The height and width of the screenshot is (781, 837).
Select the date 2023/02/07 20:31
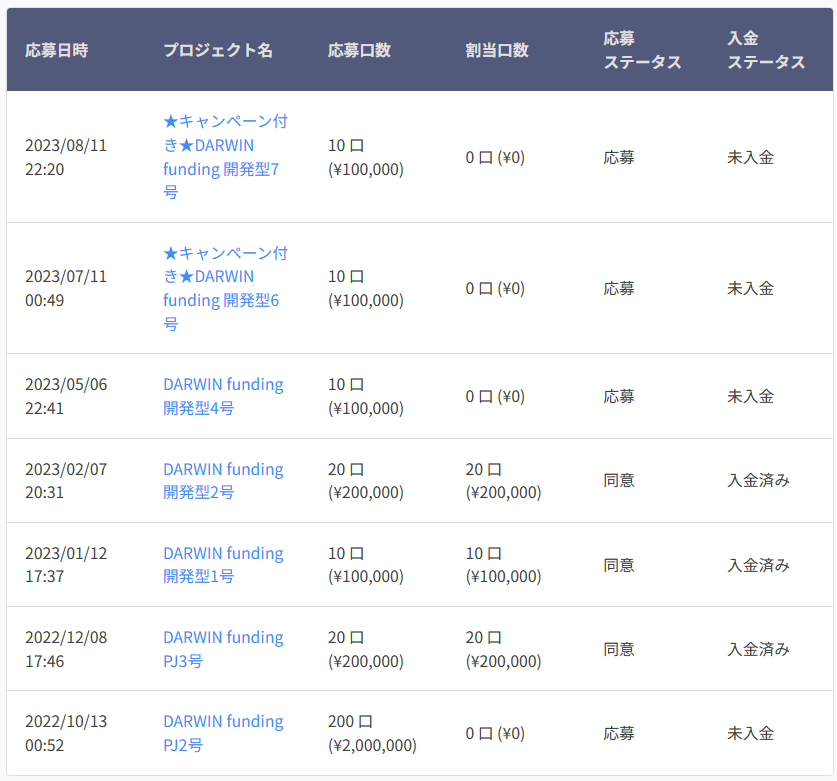pyautogui.click(x=66, y=480)
